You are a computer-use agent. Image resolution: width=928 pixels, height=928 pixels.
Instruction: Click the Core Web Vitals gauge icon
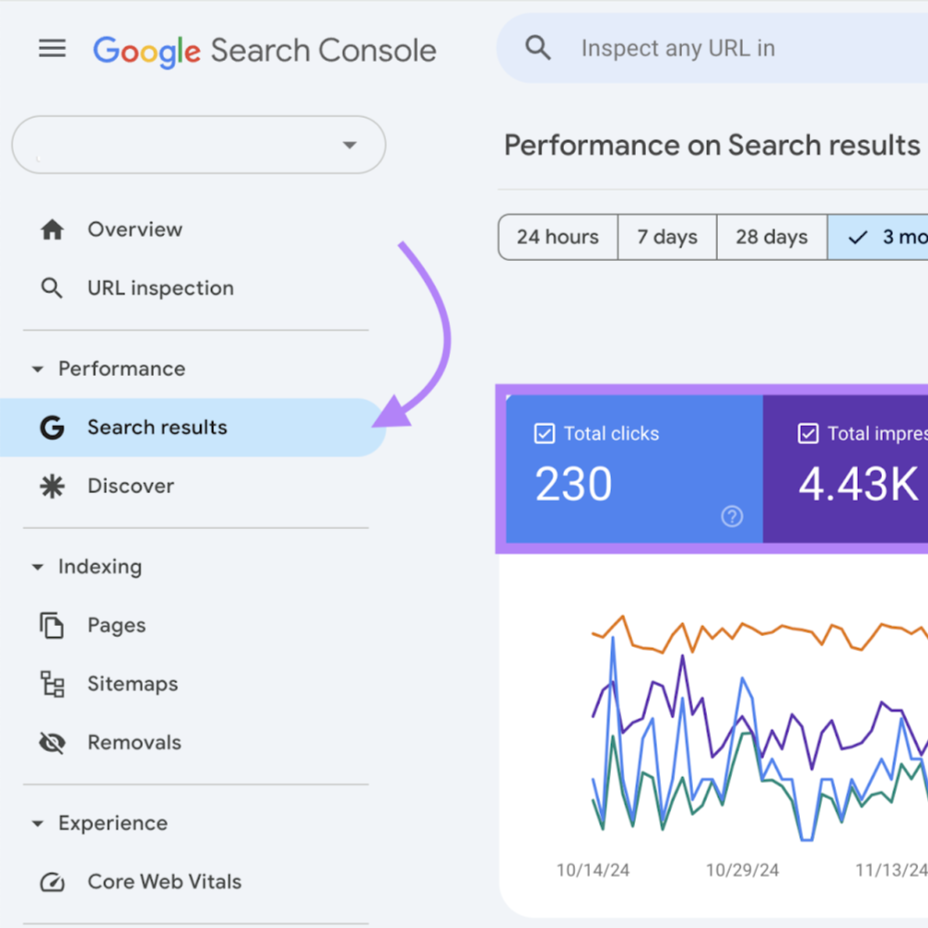coord(52,882)
